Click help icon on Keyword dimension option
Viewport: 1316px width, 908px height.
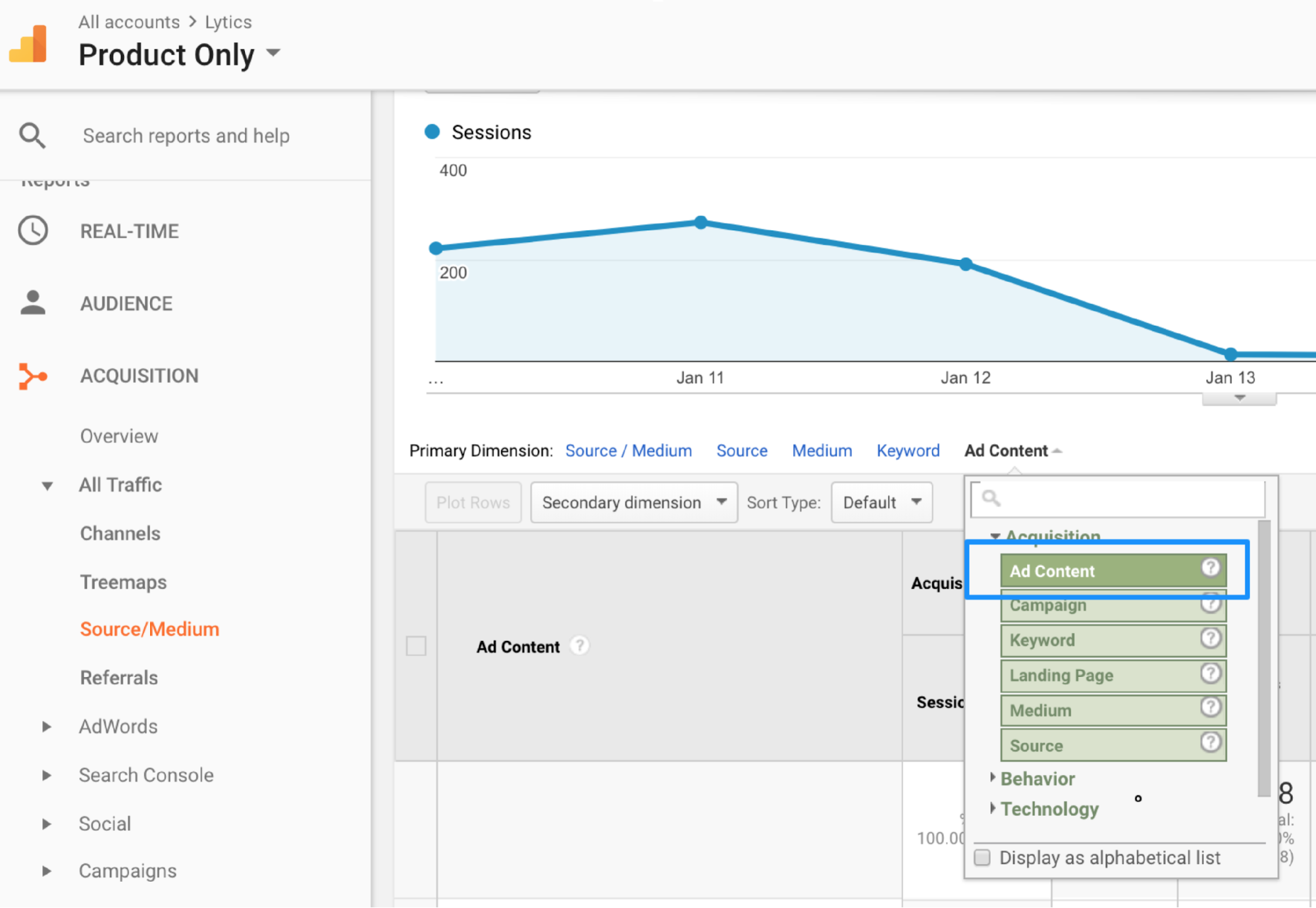(x=1210, y=638)
